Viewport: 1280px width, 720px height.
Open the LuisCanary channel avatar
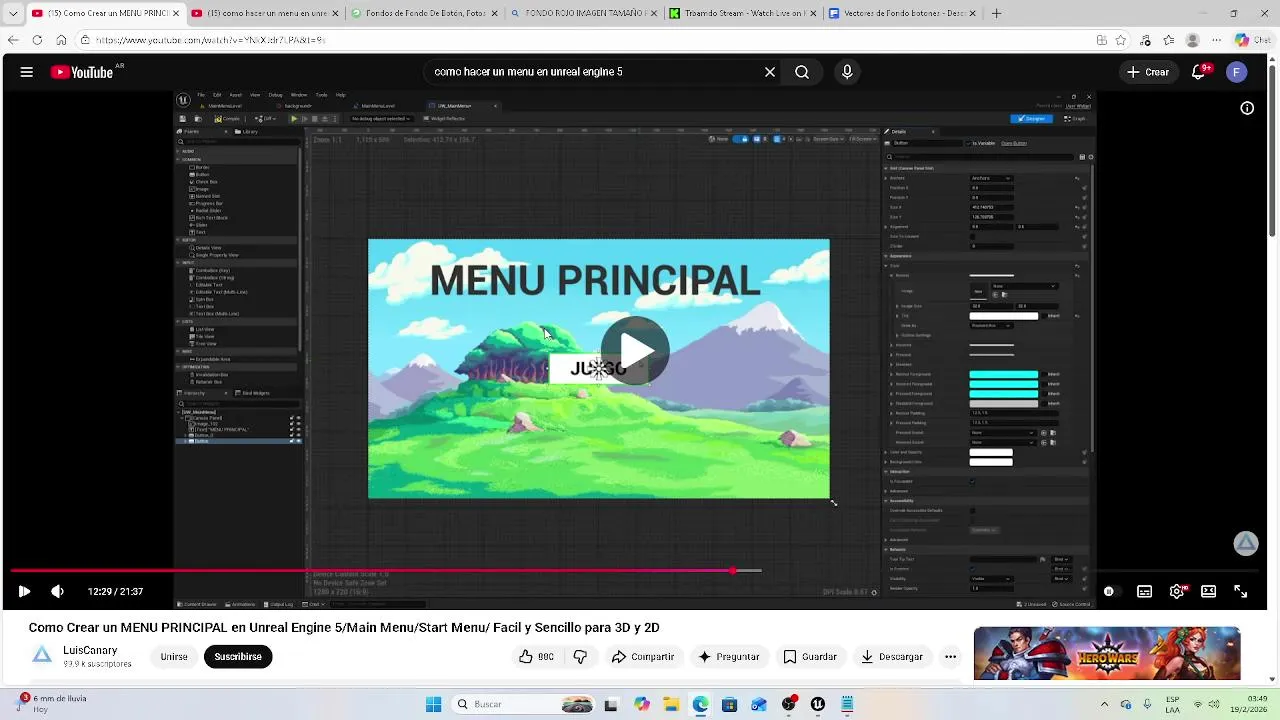click(42, 656)
